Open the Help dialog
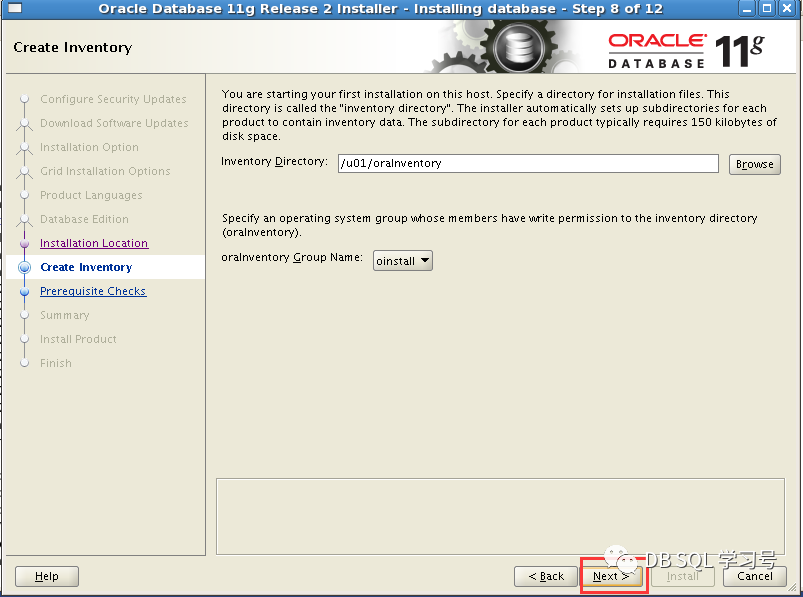Screen dimensions: 803x597 (x=47, y=577)
